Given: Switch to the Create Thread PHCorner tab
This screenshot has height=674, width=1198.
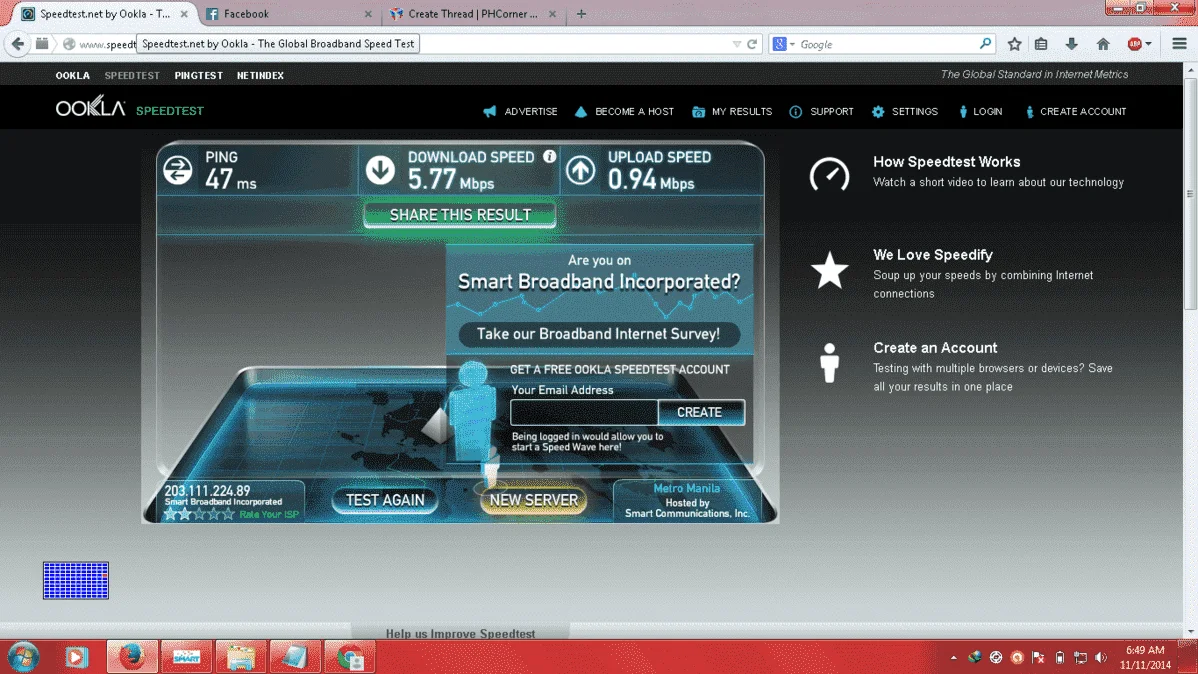Looking at the screenshot, I should (473, 14).
